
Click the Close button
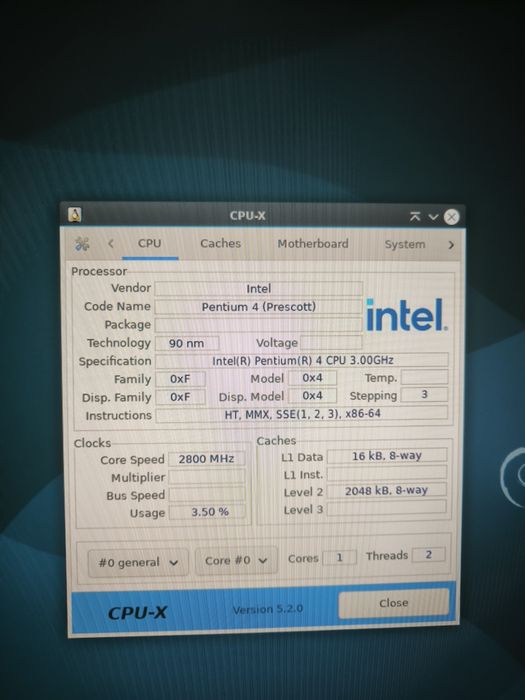(x=393, y=603)
